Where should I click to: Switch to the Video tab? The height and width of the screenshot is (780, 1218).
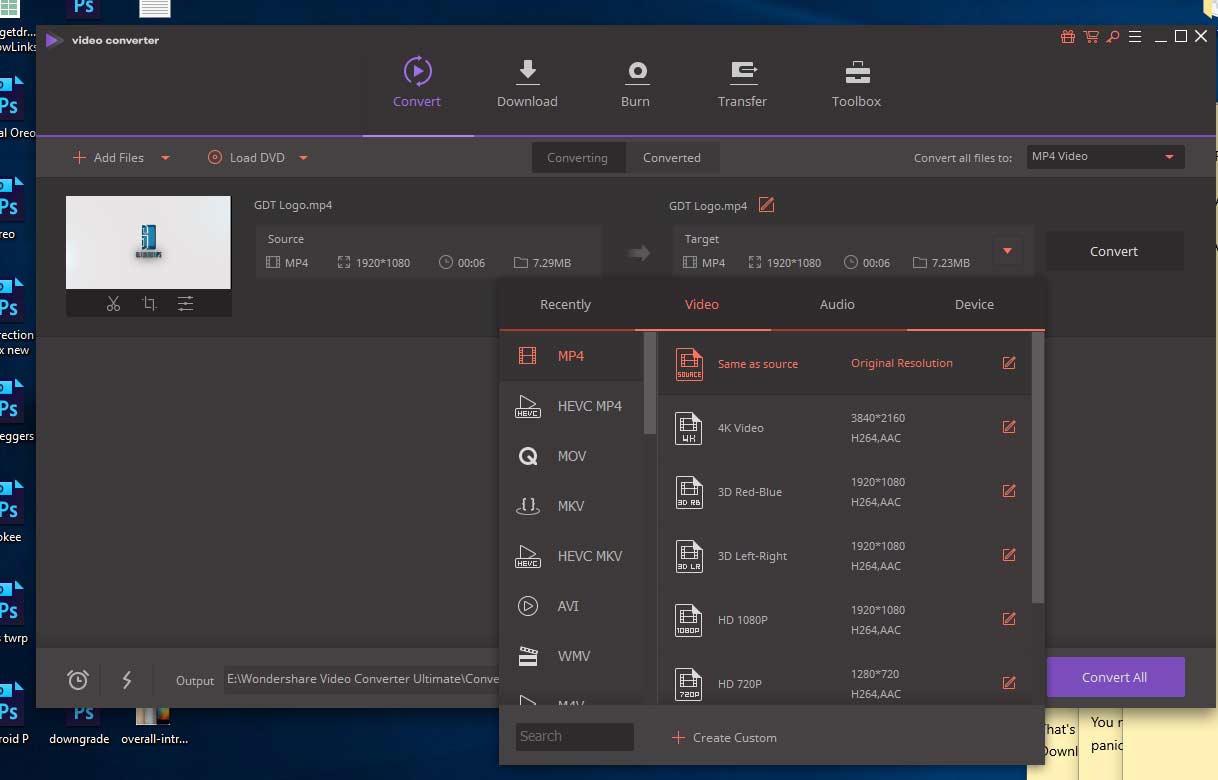coord(702,304)
